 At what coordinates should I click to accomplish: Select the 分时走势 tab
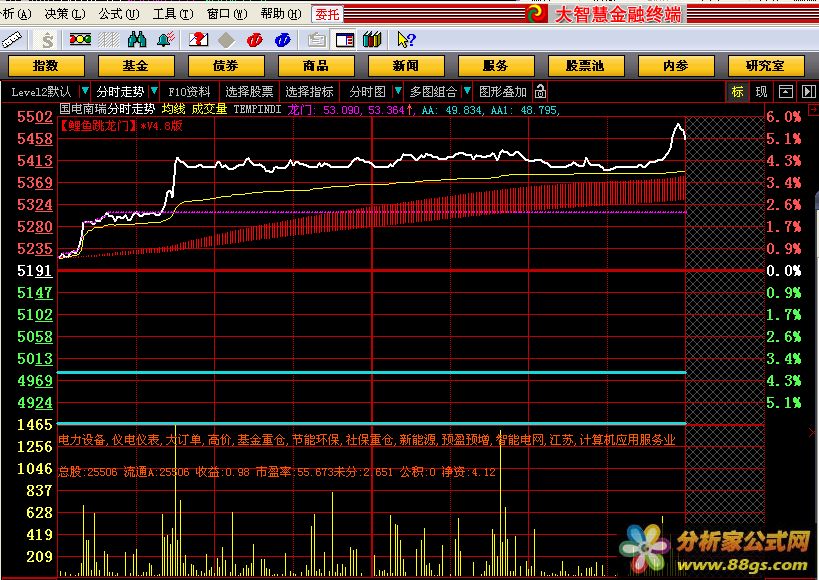pos(120,92)
